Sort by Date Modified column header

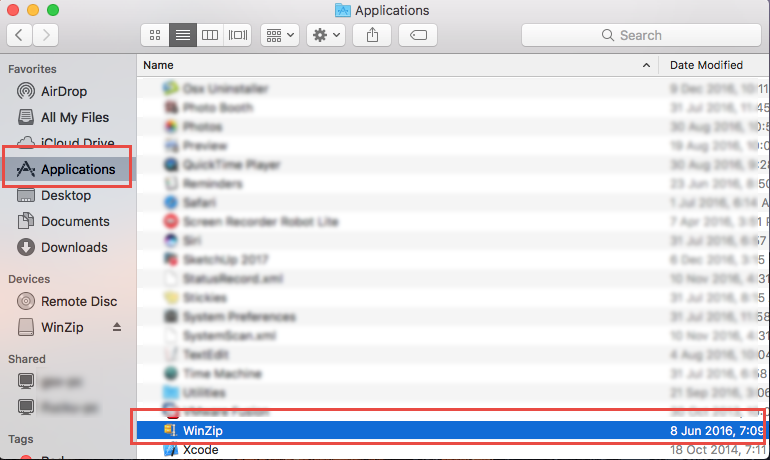(706, 65)
